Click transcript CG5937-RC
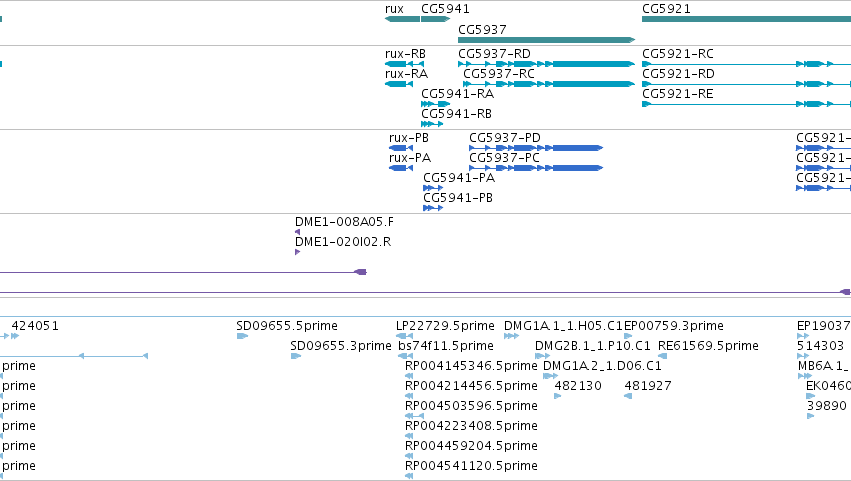Screen dimensions: 851x481 498,74
